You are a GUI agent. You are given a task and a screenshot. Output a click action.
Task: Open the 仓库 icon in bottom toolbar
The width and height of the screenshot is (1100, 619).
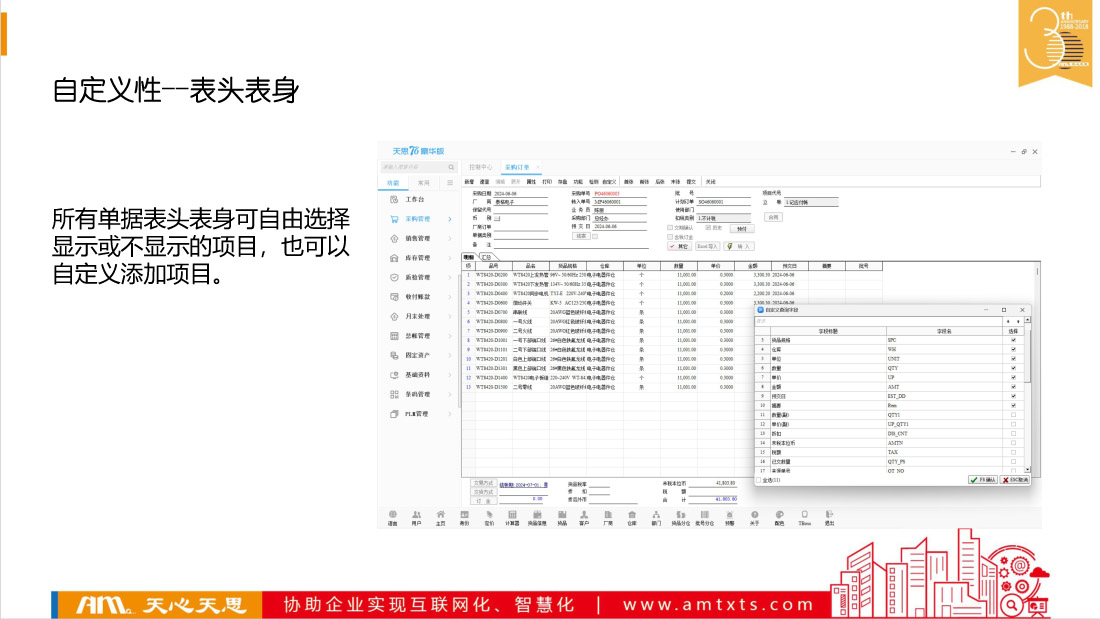(x=631, y=515)
